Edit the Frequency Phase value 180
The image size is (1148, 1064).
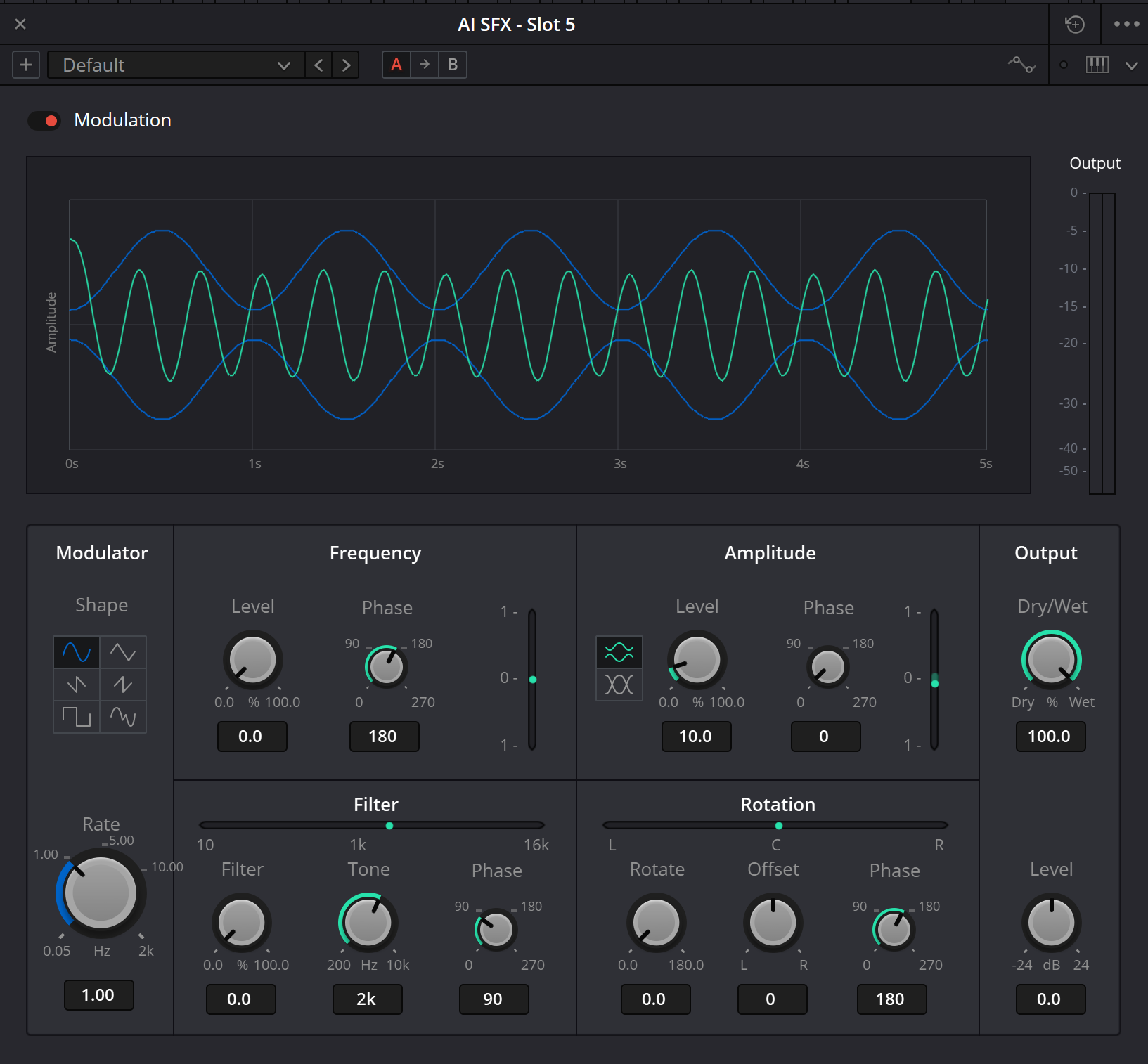click(384, 737)
